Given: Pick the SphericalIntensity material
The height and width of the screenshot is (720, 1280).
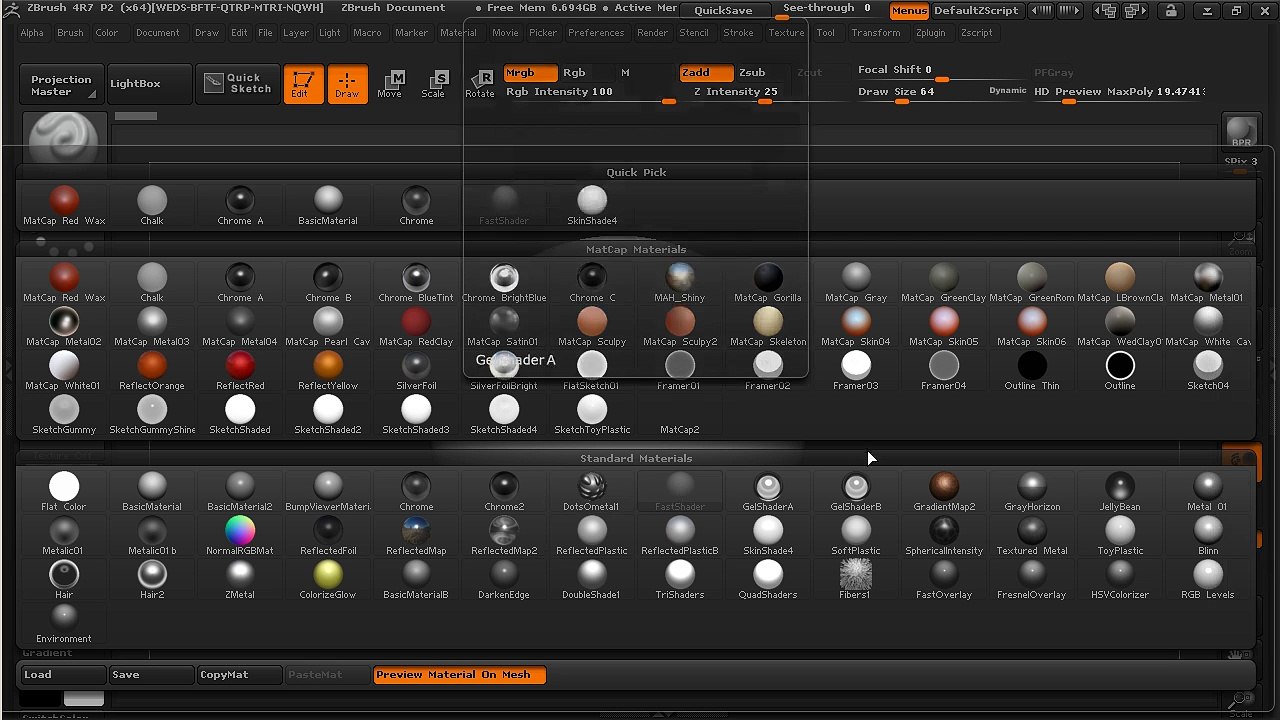Looking at the screenshot, I should tap(944, 536).
